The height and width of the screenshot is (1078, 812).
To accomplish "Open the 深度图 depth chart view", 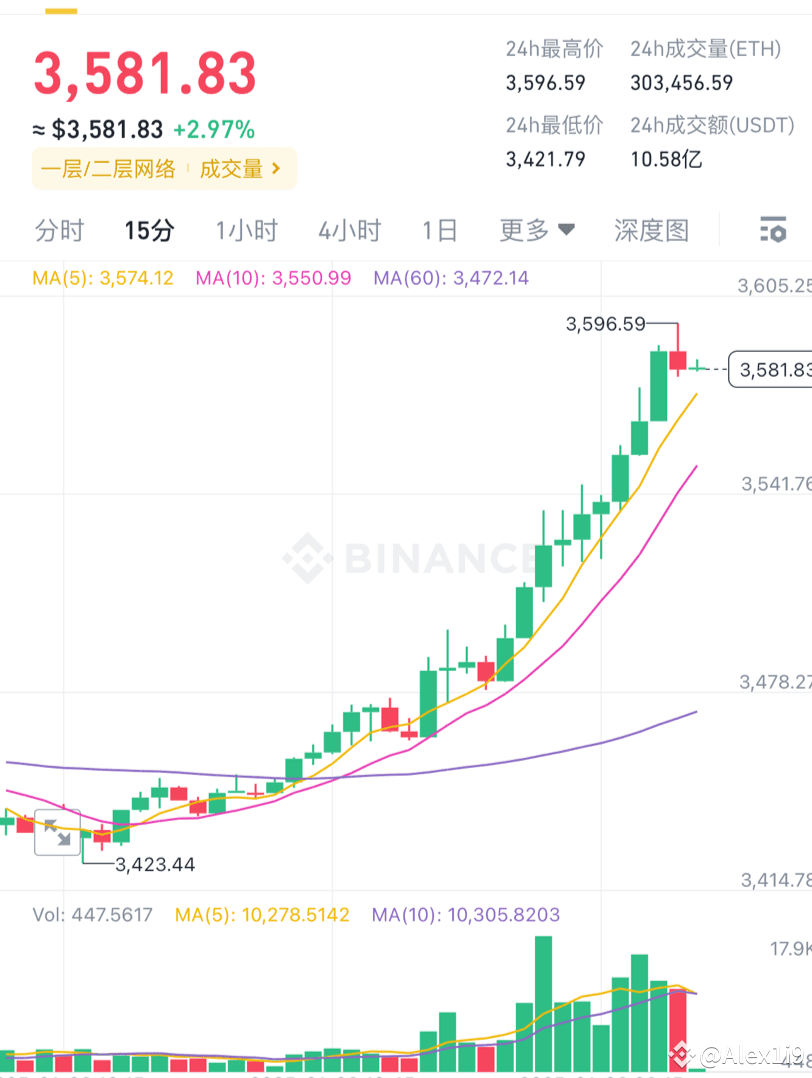I will point(651,230).
